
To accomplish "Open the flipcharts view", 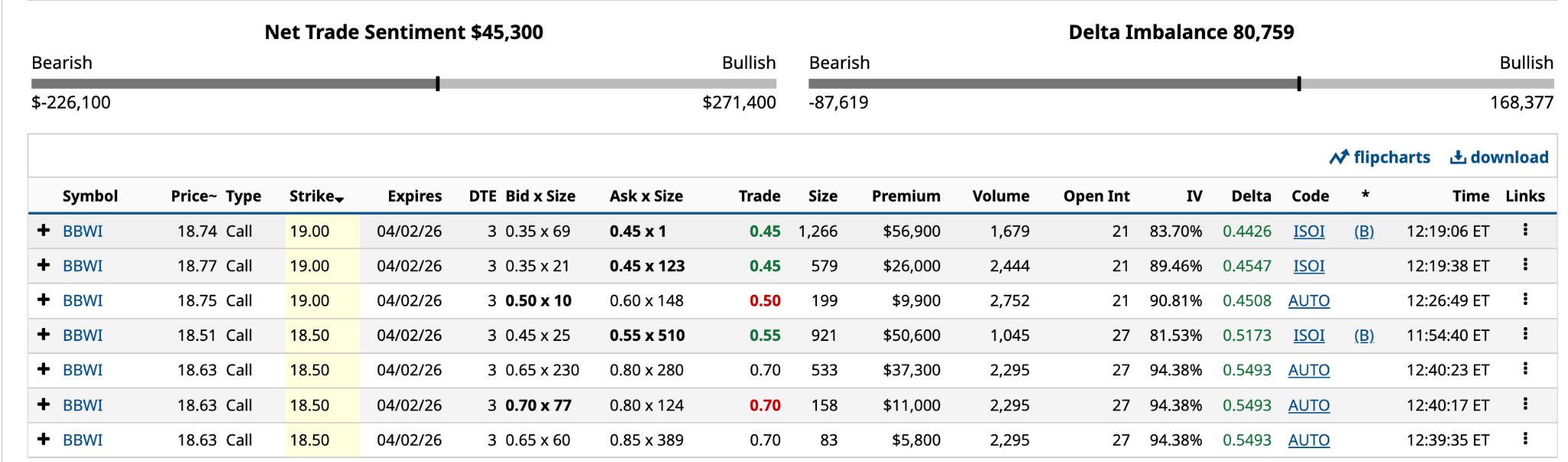I will coord(1380,157).
